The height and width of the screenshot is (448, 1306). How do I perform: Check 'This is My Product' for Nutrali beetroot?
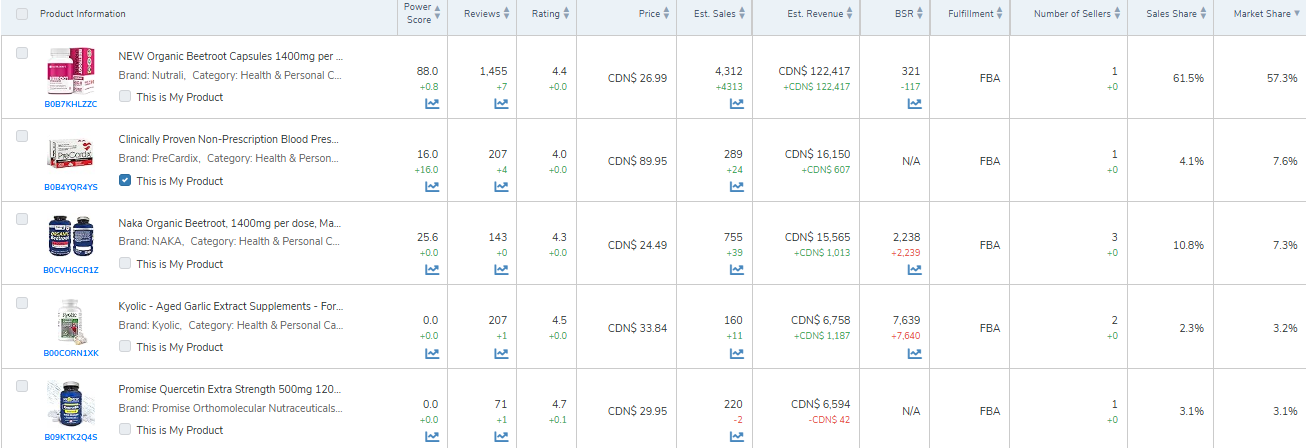click(x=125, y=97)
